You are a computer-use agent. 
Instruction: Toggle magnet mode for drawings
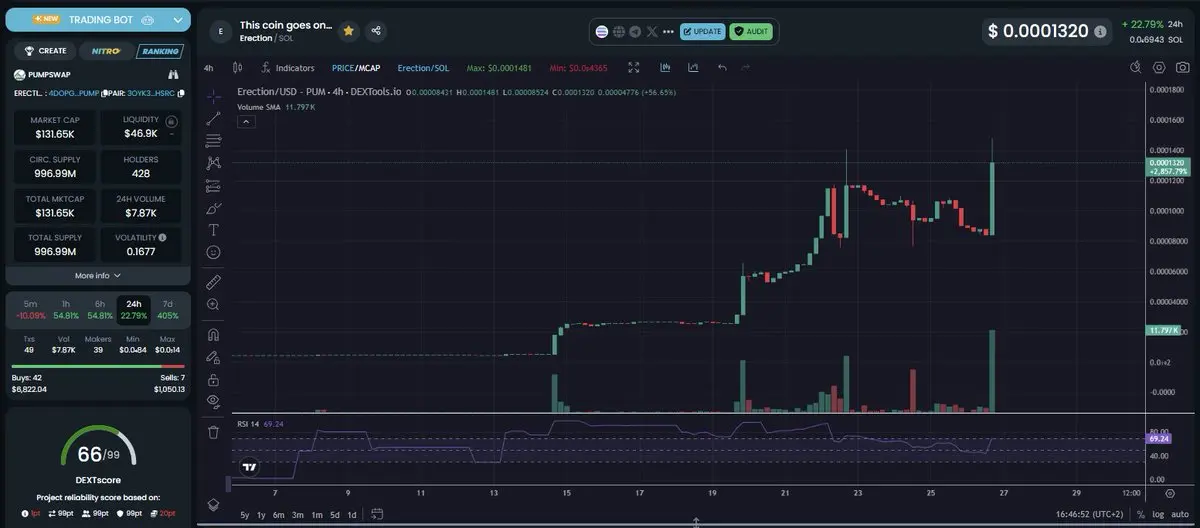click(x=213, y=334)
